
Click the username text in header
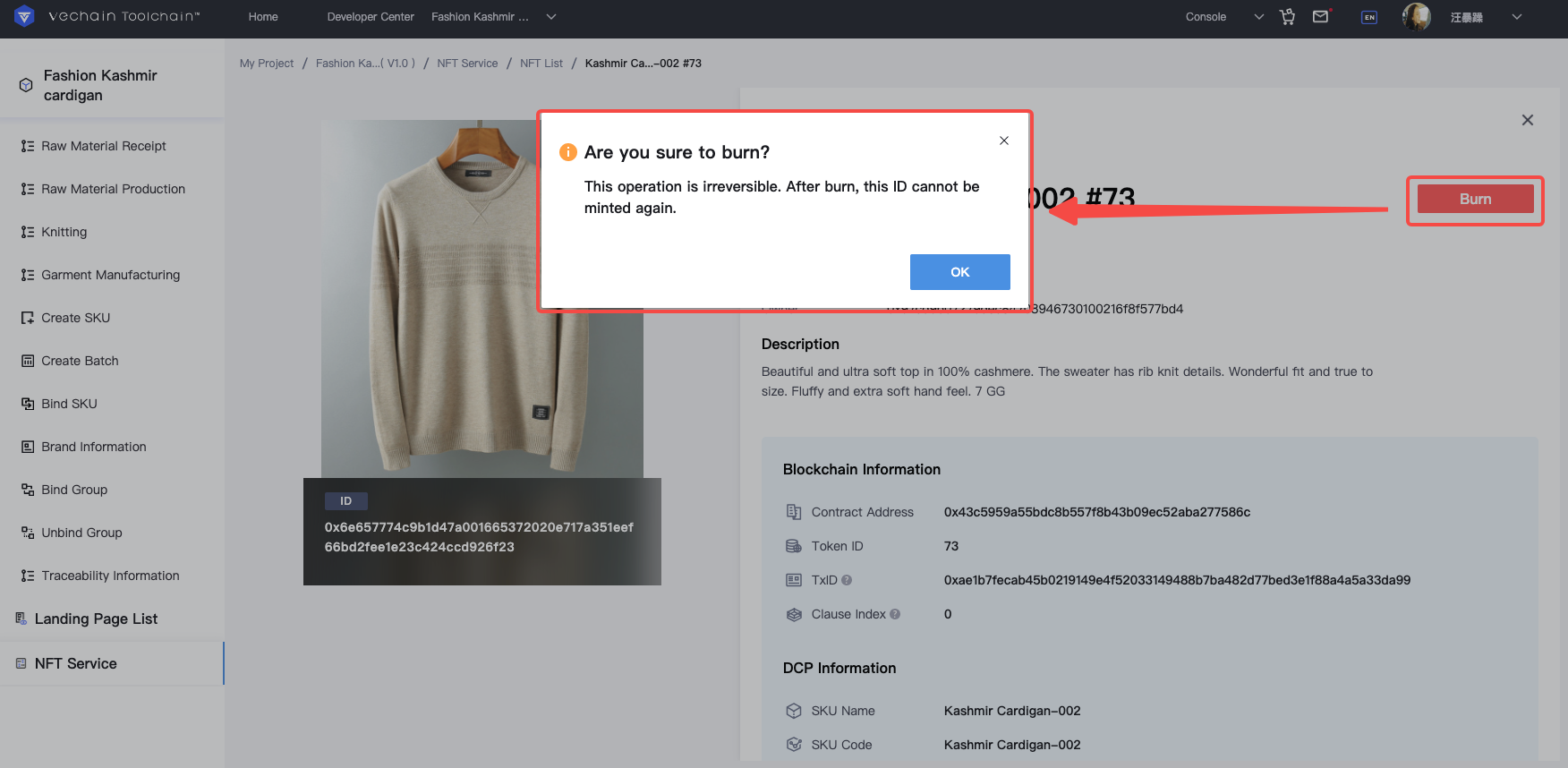(x=1467, y=17)
